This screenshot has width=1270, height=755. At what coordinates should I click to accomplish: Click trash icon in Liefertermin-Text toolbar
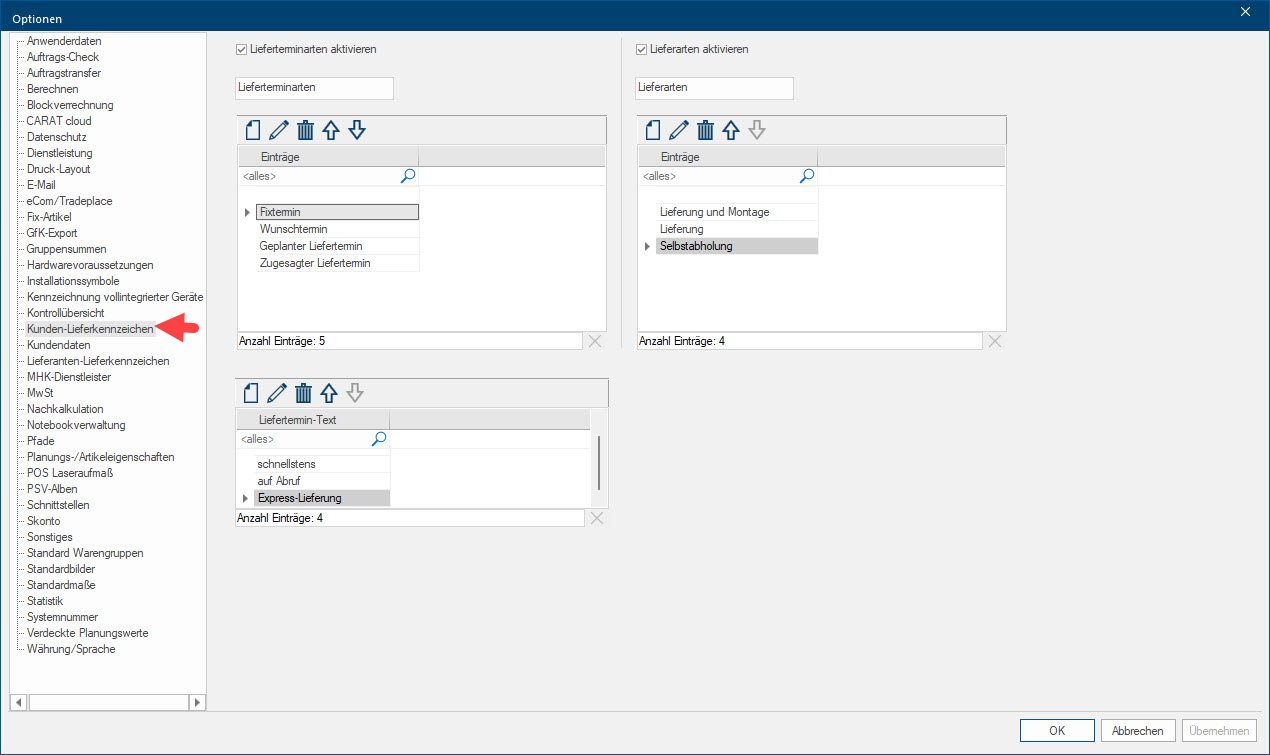point(304,393)
